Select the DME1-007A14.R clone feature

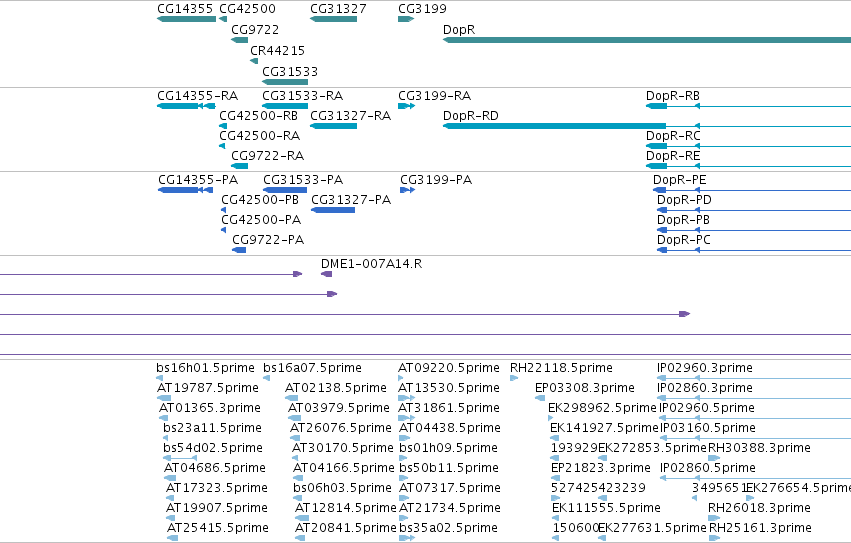pyautogui.click(x=326, y=274)
